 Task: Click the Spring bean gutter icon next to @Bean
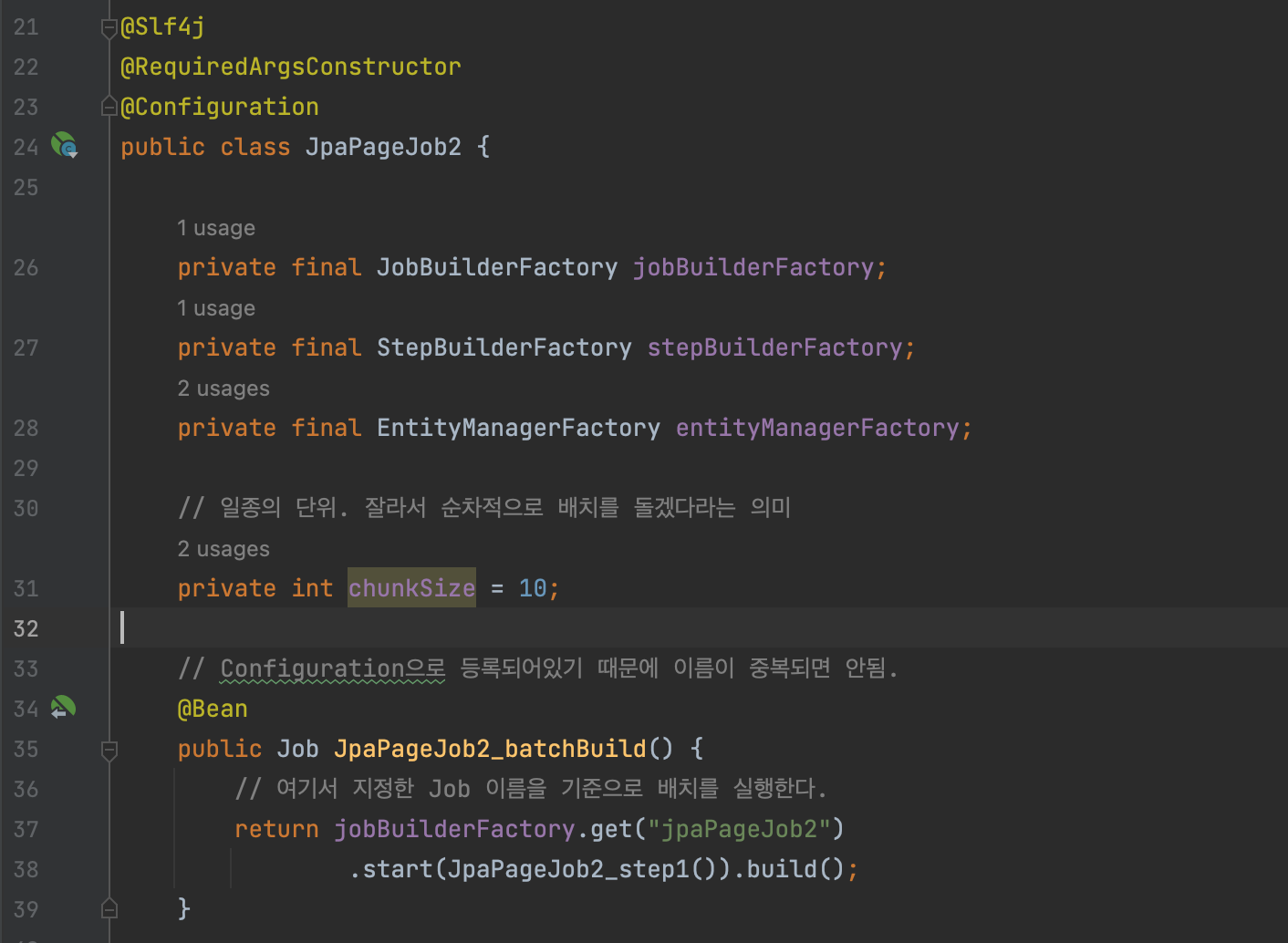click(62, 707)
